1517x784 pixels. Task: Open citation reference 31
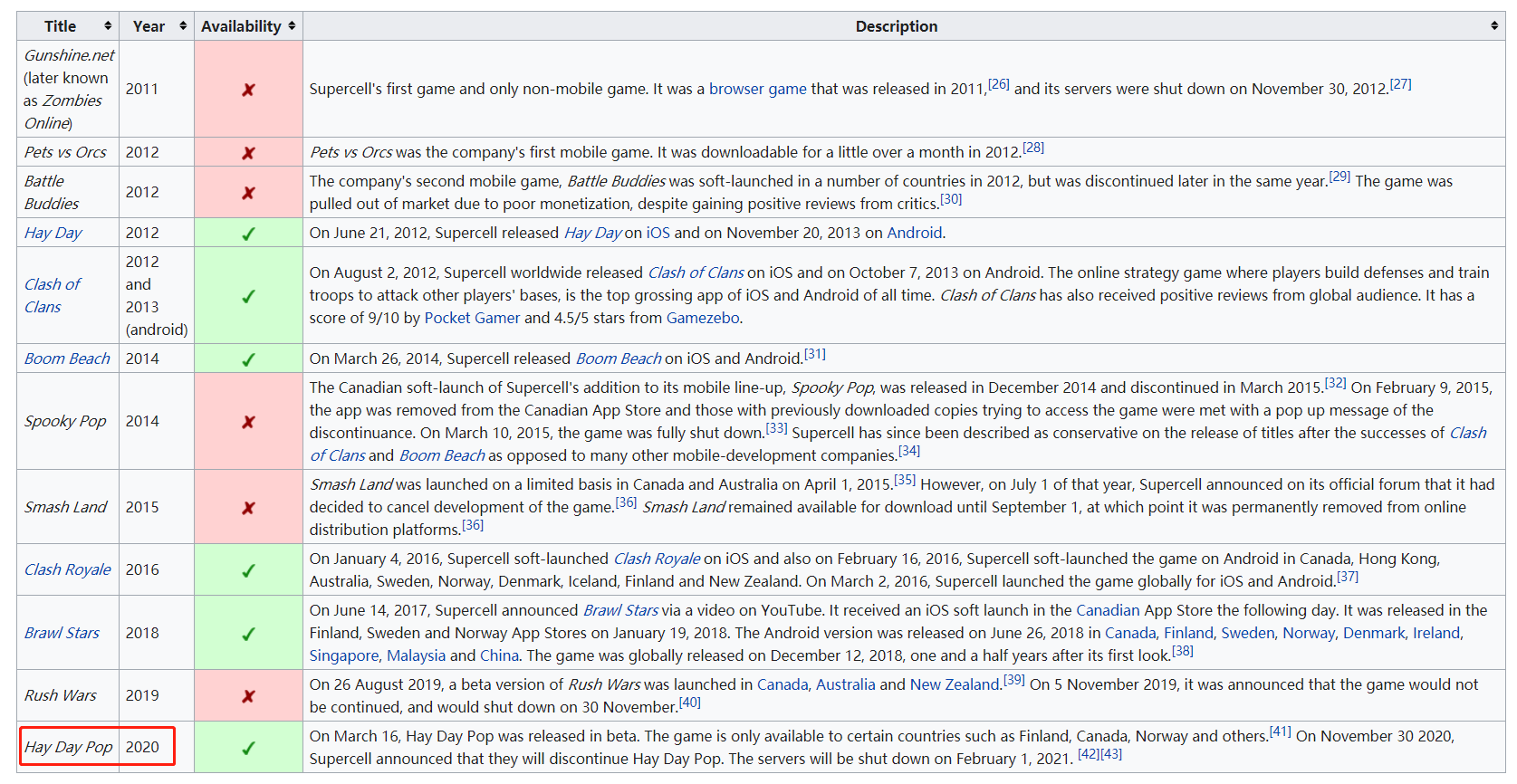[815, 354]
